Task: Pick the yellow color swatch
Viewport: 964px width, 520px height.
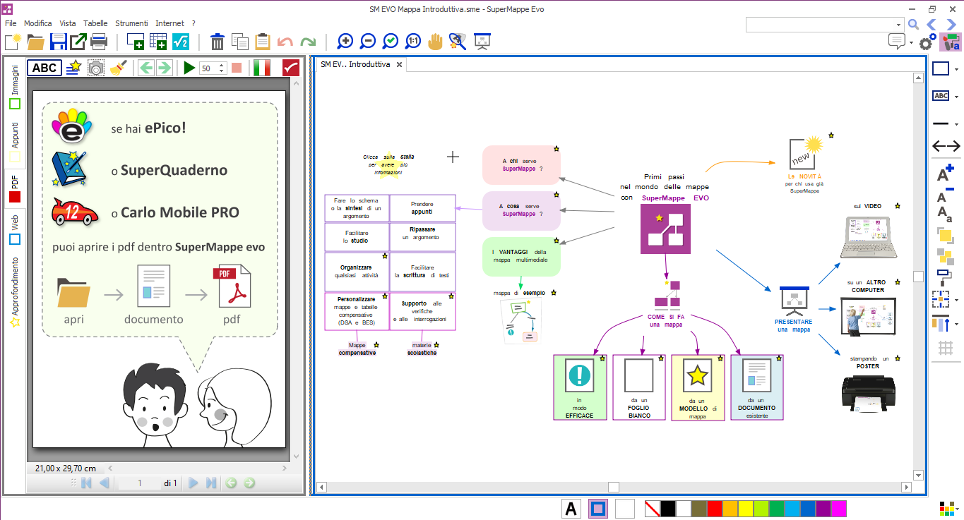Action: pyautogui.click(x=745, y=509)
